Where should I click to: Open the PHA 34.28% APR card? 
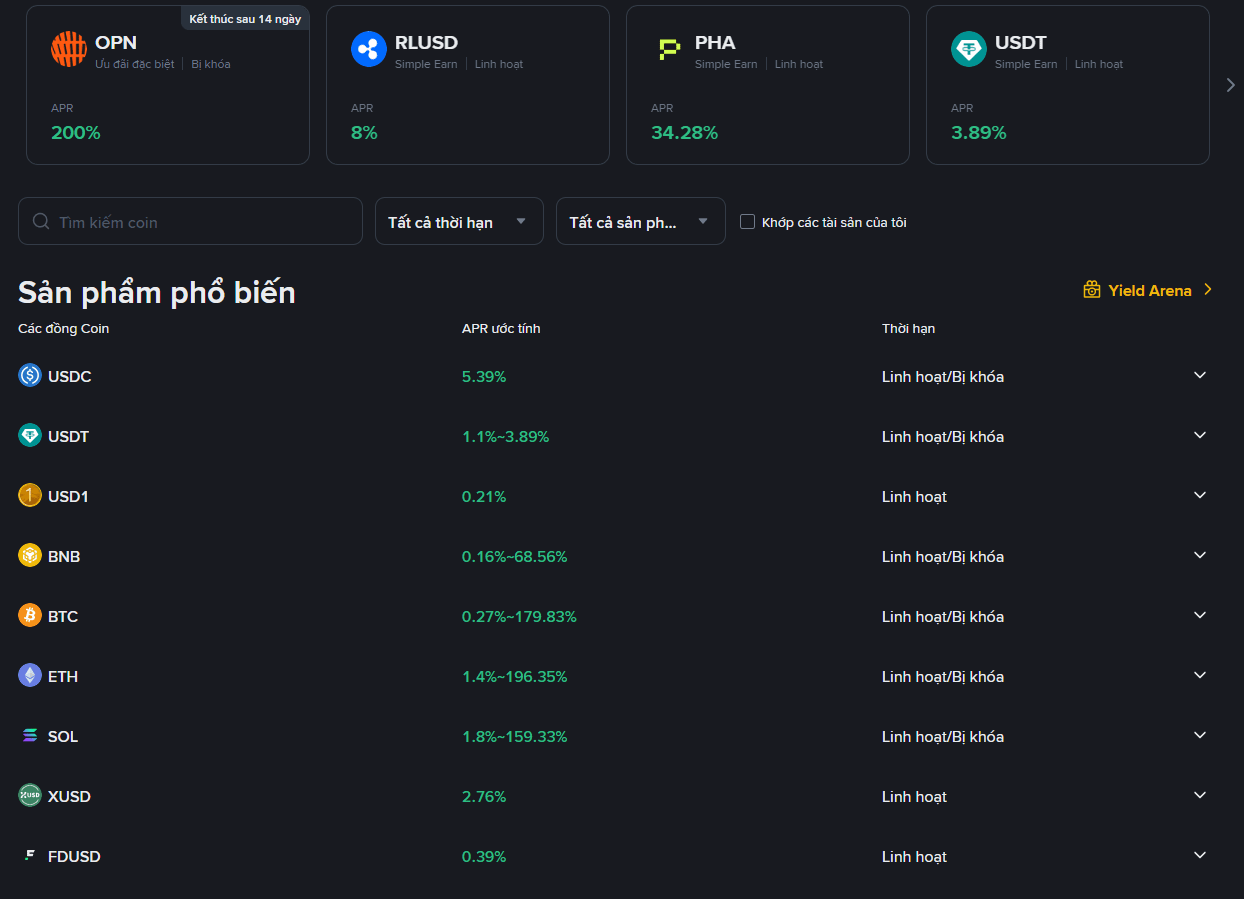(x=768, y=85)
